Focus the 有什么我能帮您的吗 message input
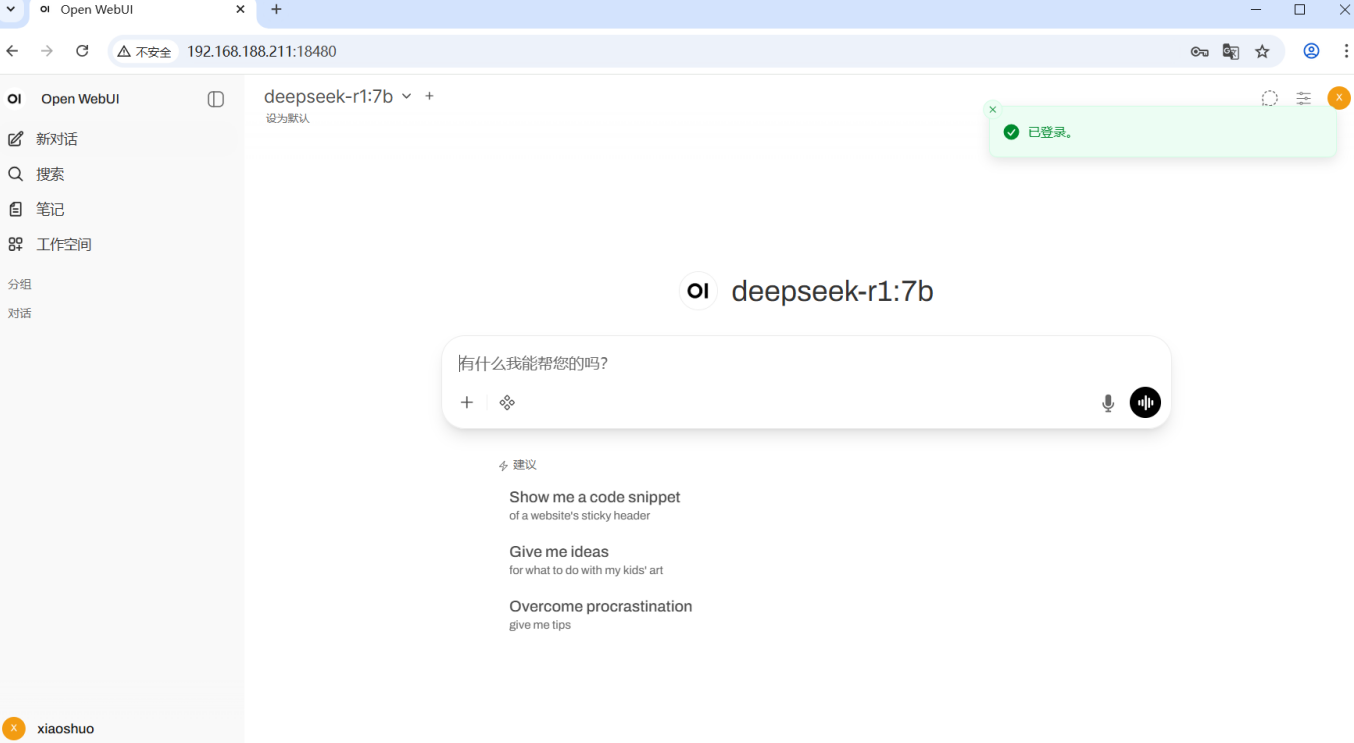The image size is (1354, 743). coord(806,363)
